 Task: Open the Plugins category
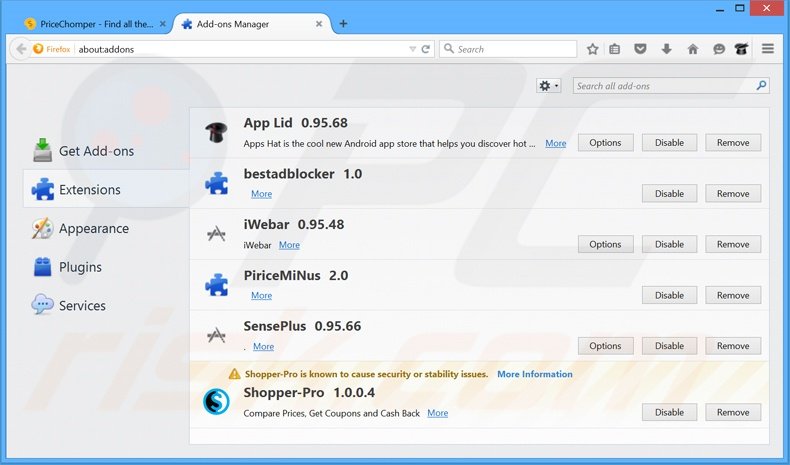(106, 267)
